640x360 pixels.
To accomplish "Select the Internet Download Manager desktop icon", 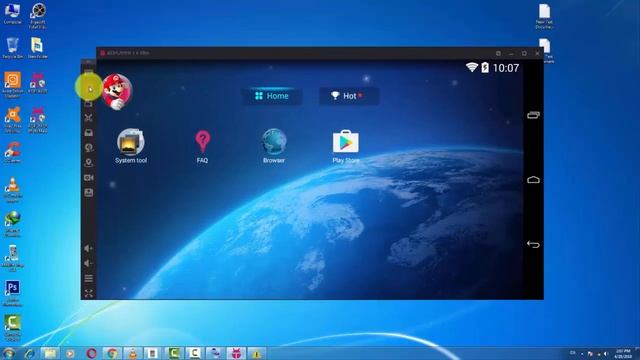I will 12,224.
